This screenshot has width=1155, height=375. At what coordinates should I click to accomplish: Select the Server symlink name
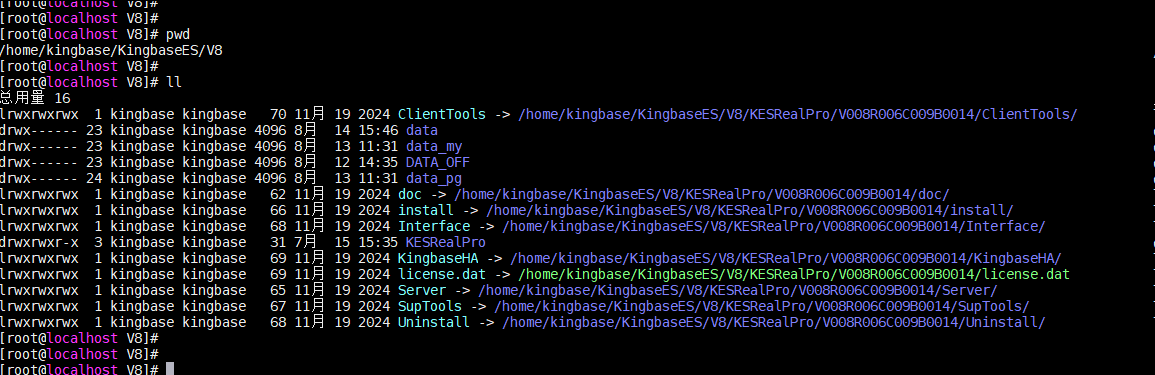422,290
